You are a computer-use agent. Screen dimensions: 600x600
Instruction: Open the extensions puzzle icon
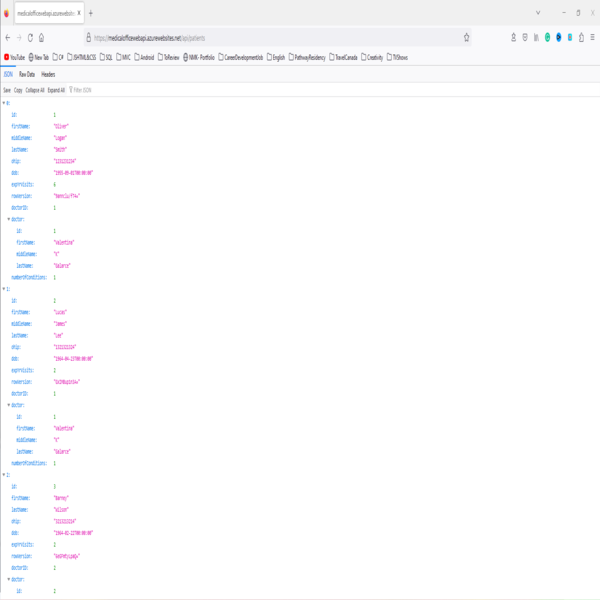coord(581,37)
